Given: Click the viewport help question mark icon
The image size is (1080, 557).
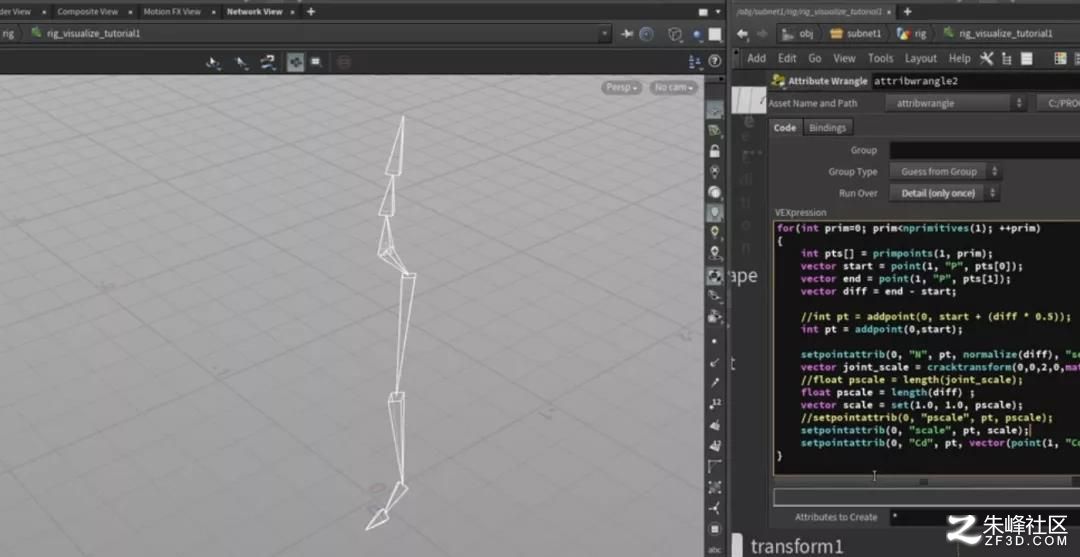Looking at the screenshot, I should (714, 62).
